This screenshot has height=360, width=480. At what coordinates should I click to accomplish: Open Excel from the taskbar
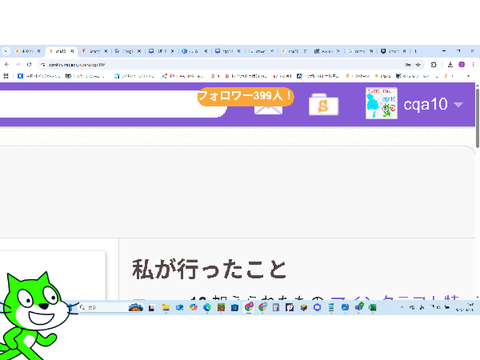pos(373,307)
